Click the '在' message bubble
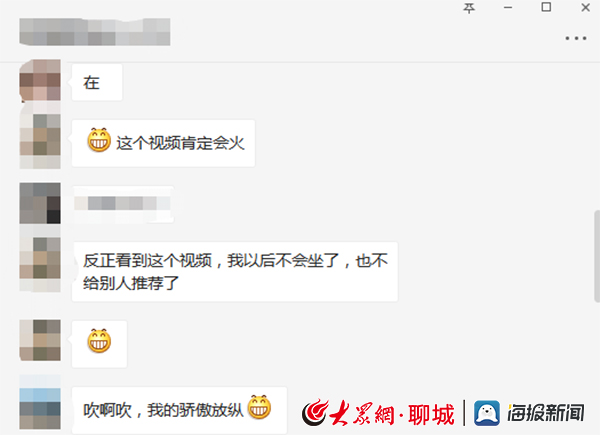 point(97,82)
